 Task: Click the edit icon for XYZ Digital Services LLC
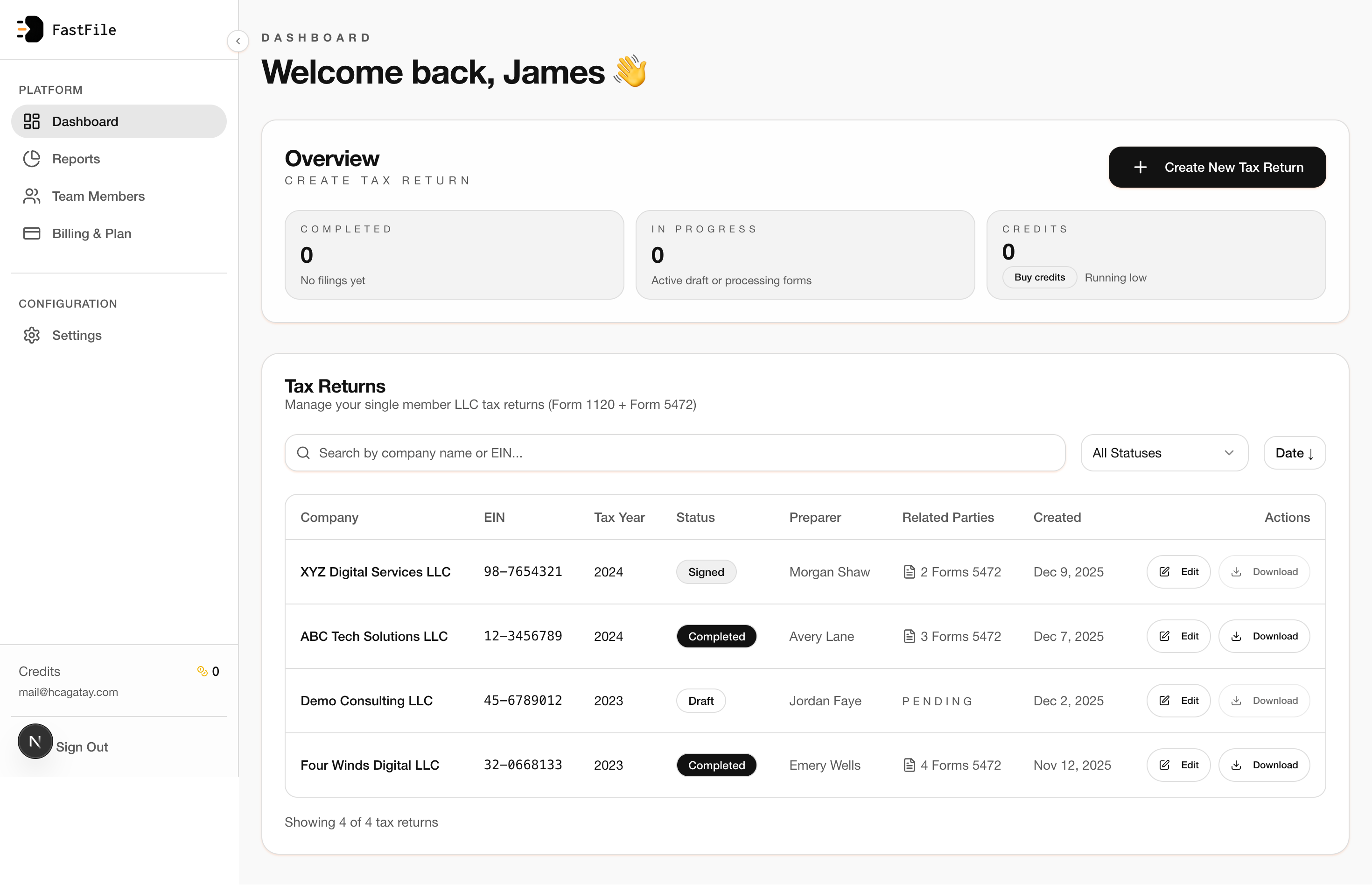click(x=1165, y=571)
